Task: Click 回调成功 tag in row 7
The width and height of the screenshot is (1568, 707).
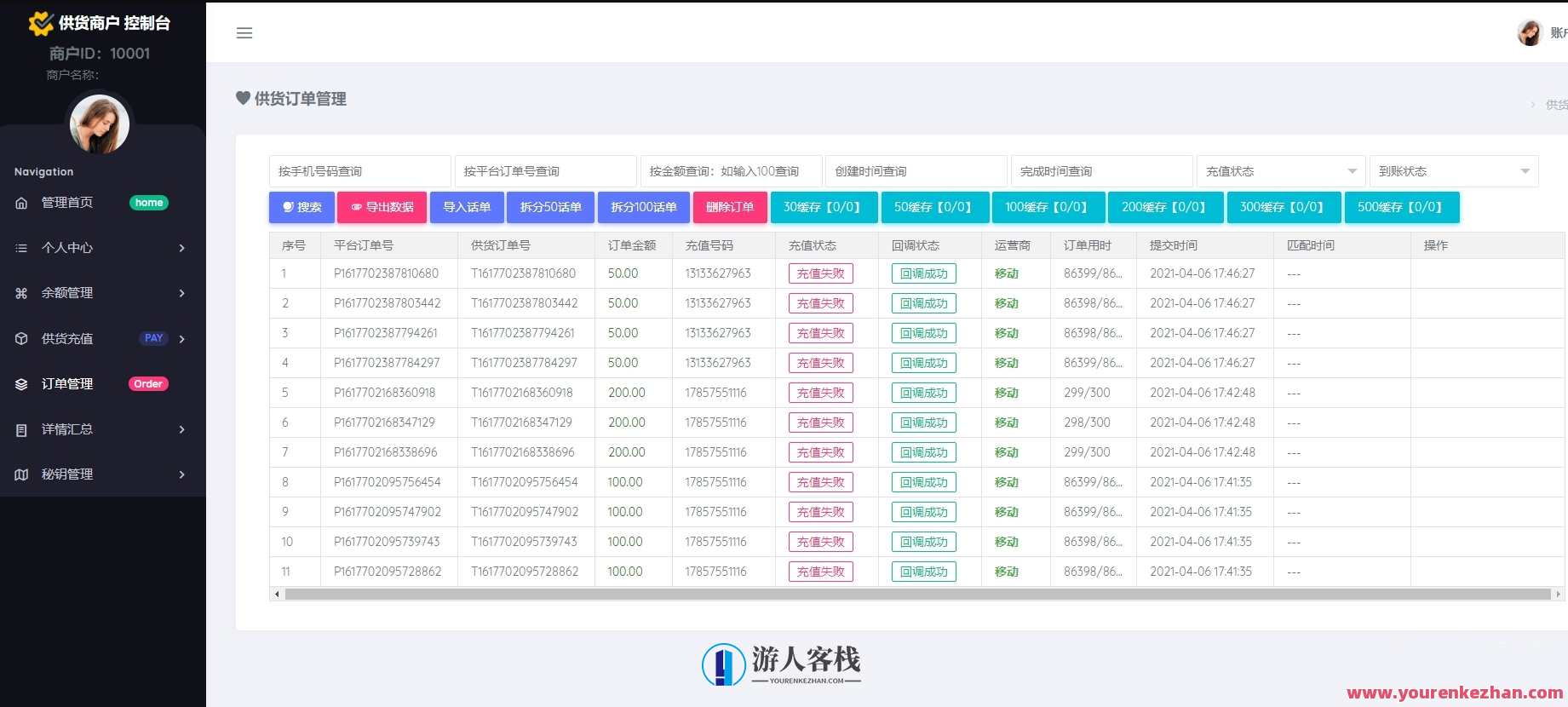Action: pos(924,452)
